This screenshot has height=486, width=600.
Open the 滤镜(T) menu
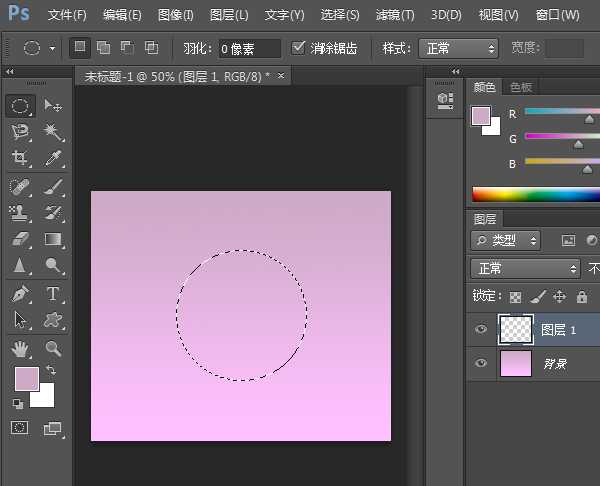click(x=395, y=15)
